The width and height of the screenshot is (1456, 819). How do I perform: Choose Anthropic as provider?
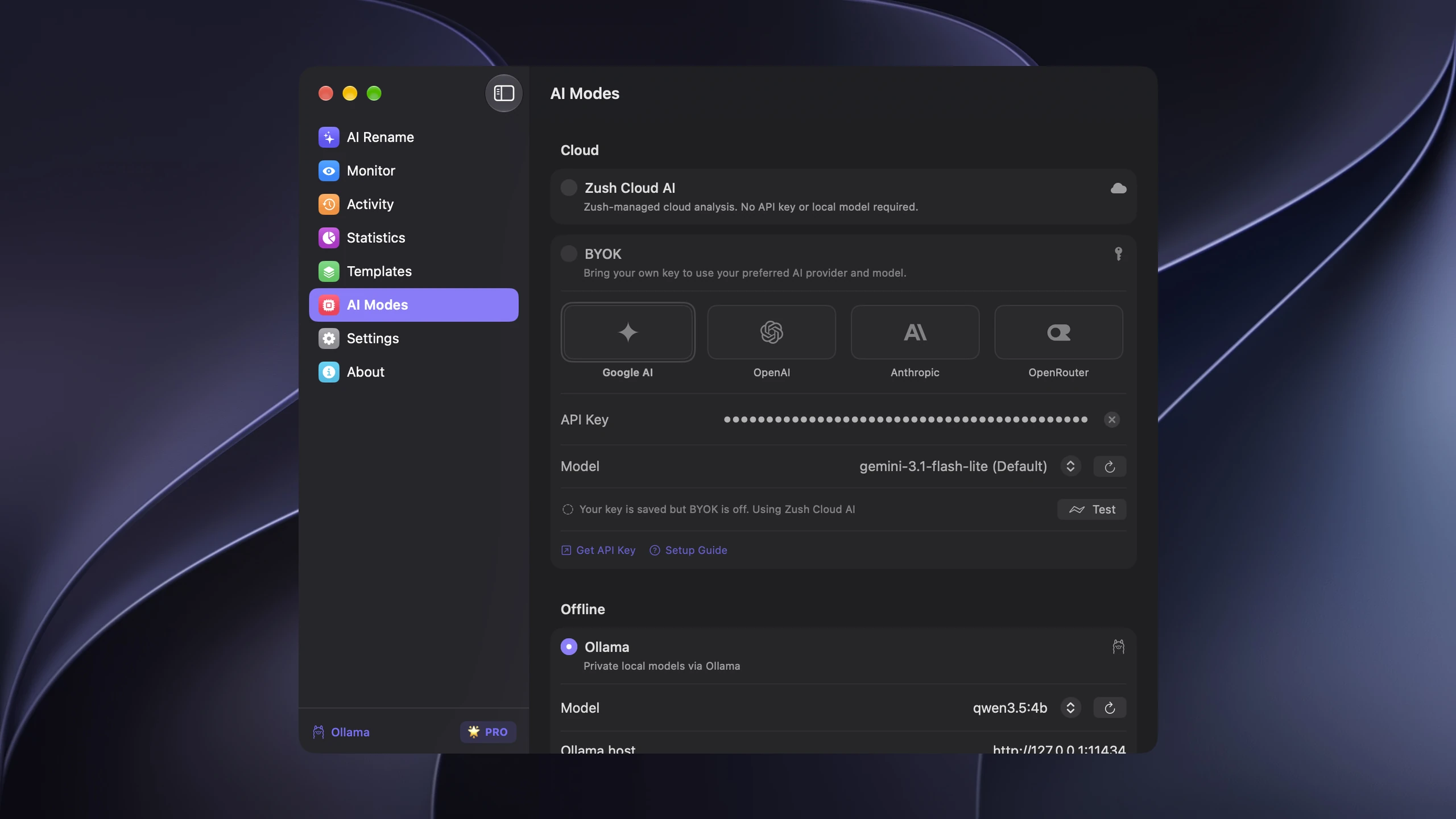[x=915, y=332]
